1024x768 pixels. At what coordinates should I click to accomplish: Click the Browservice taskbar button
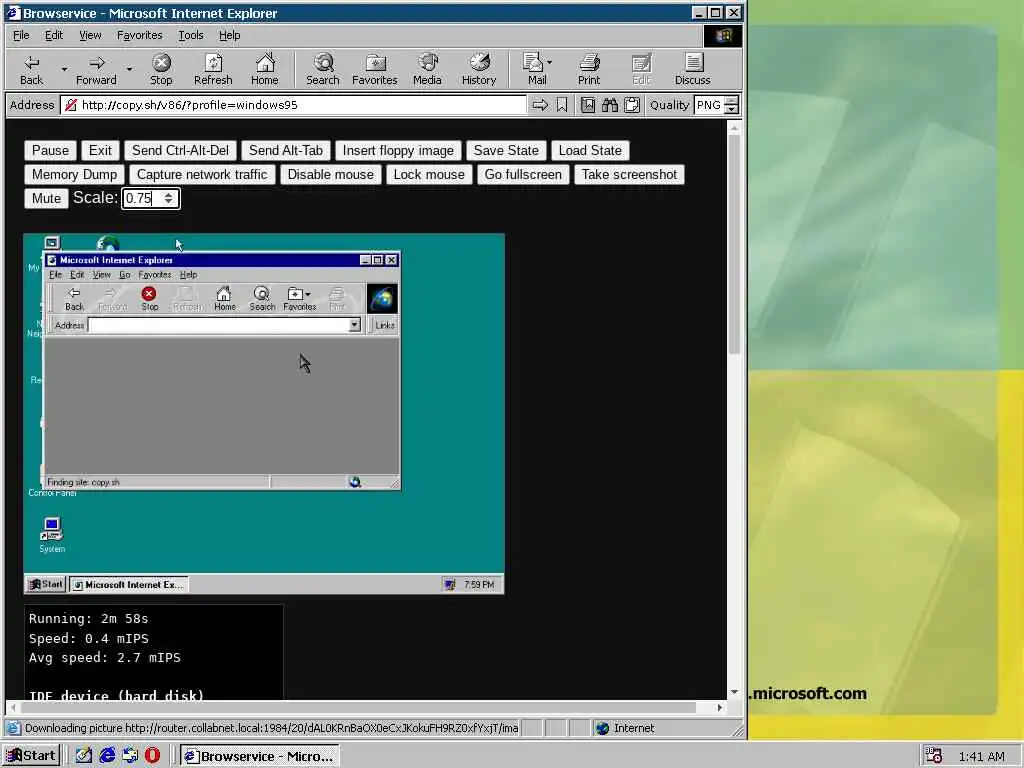(x=260, y=756)
